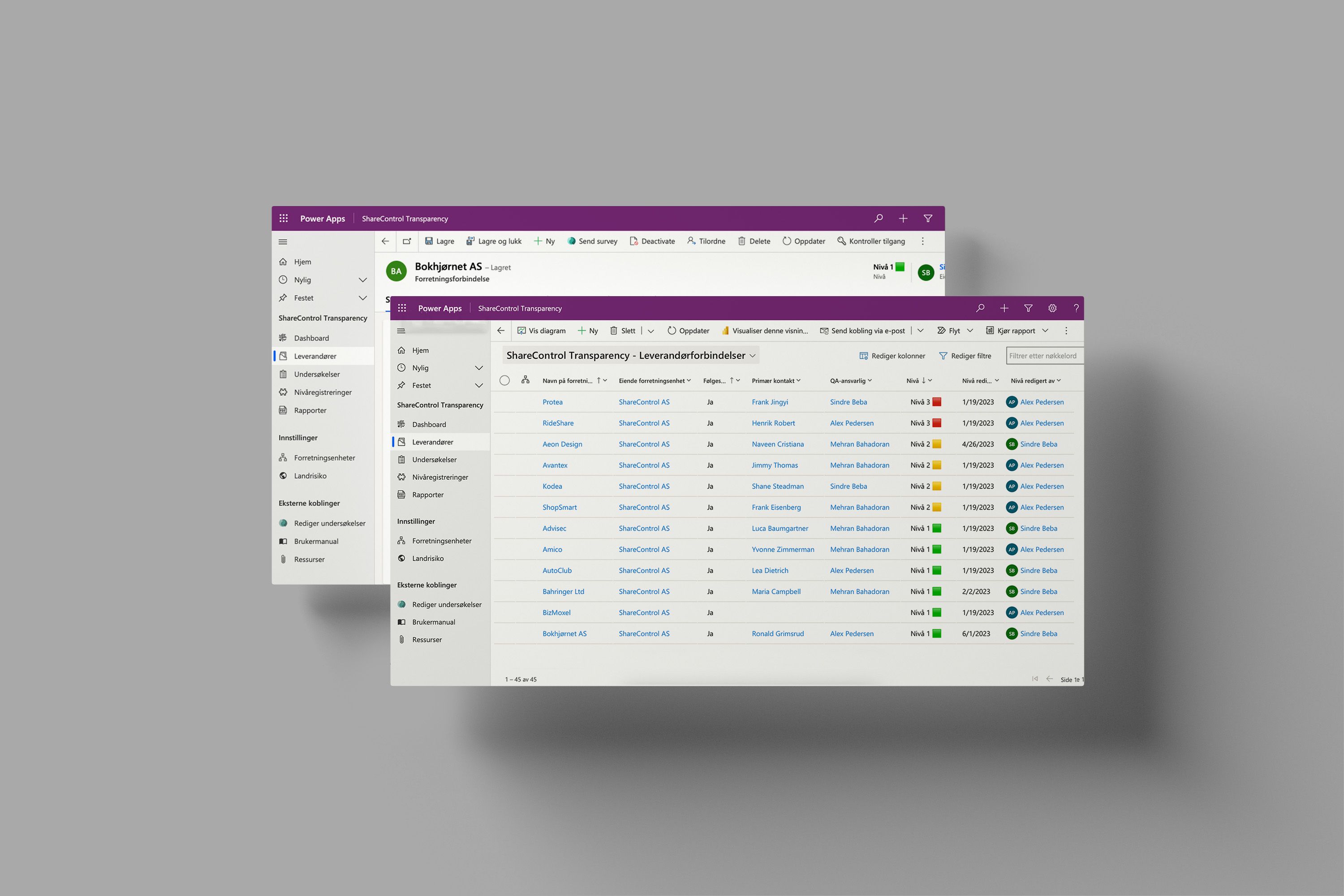
Task: Open Undersøkelser in the front sidebar
Action: point(434,460)
